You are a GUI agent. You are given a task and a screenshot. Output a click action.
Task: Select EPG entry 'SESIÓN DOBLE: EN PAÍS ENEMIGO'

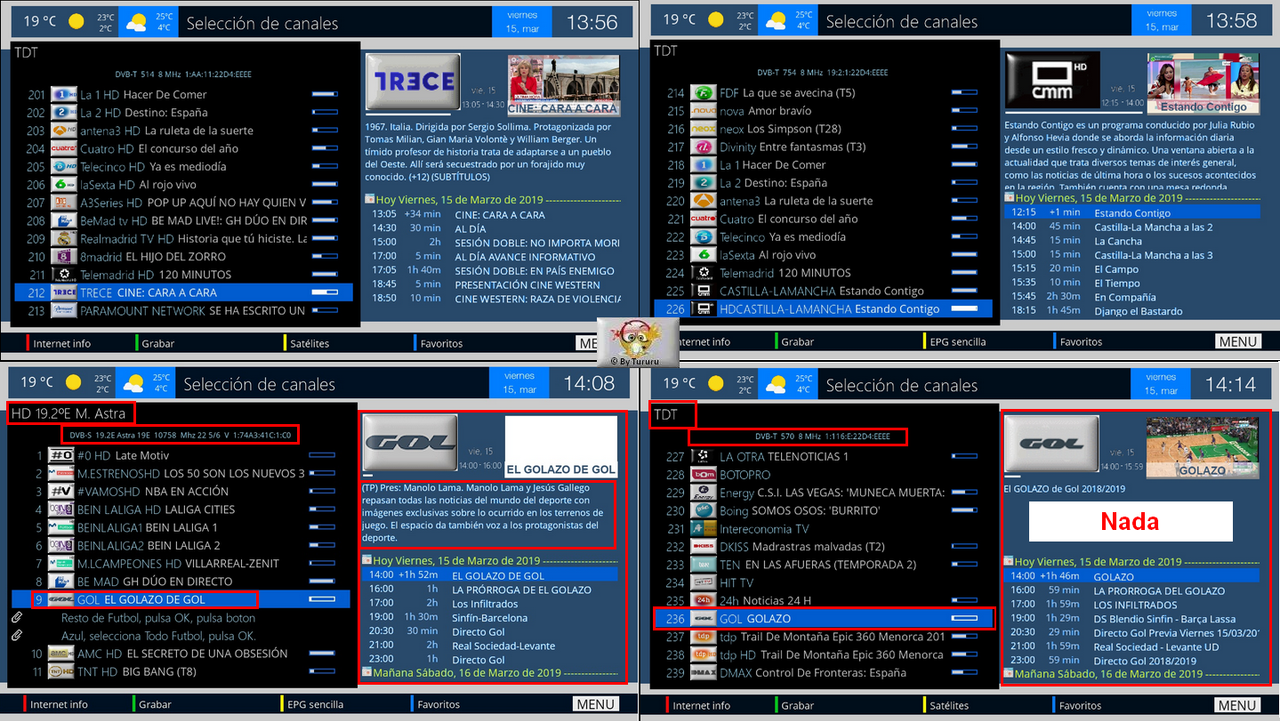(x=493, y=270)
